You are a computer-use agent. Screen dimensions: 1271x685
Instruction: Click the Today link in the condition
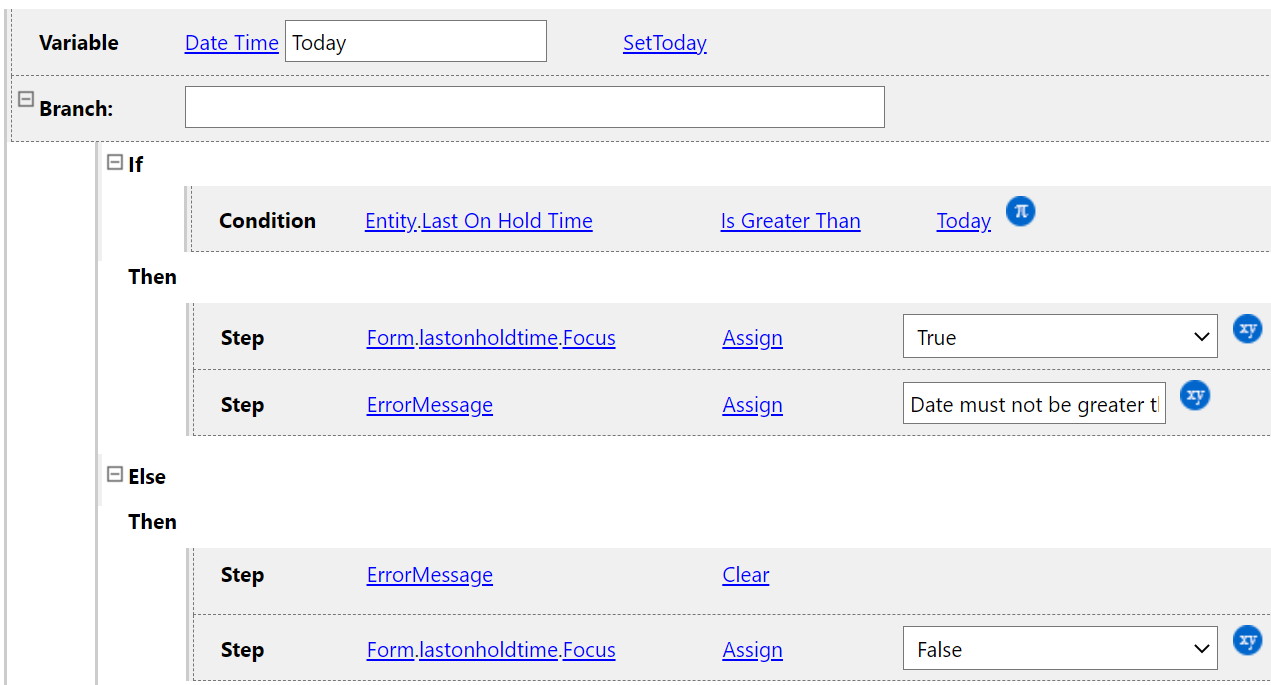[963, 221]
